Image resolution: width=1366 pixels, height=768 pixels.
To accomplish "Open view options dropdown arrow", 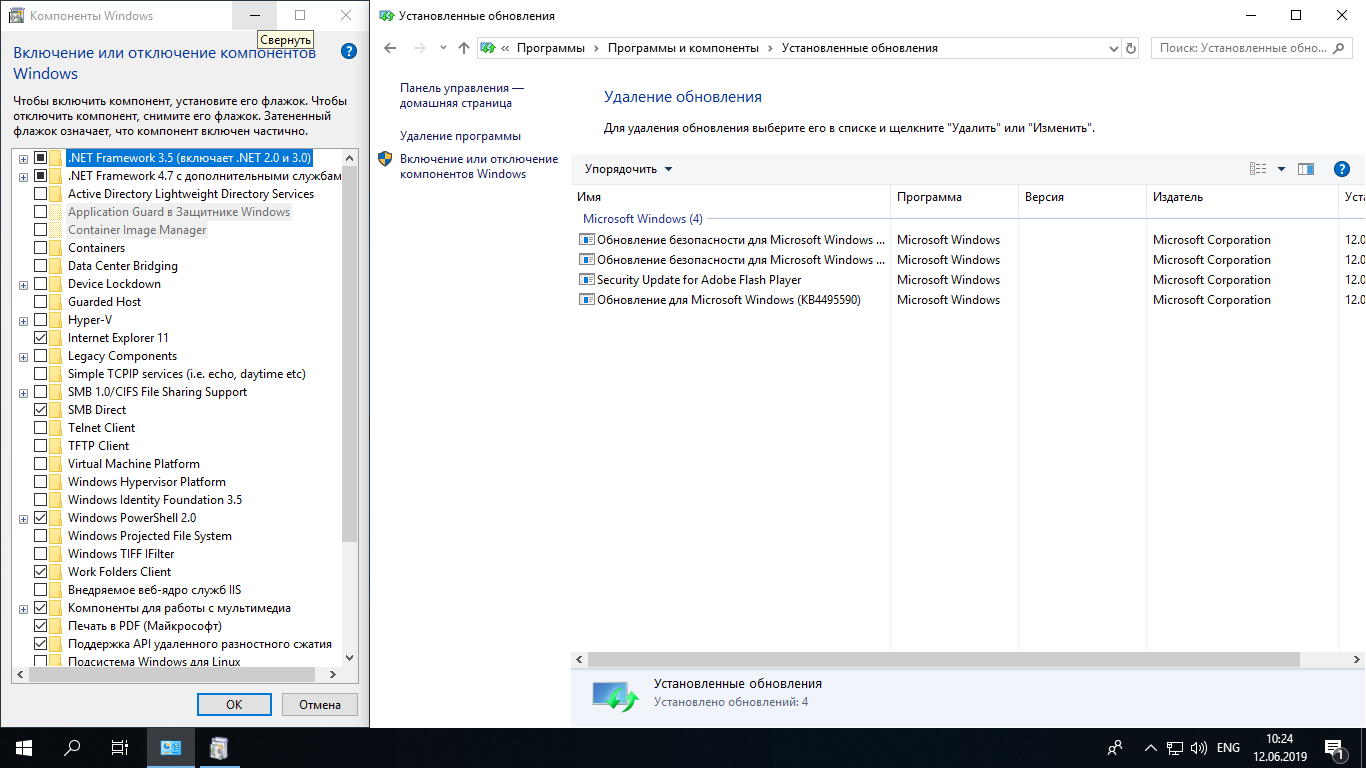I will coord(1281,169).
